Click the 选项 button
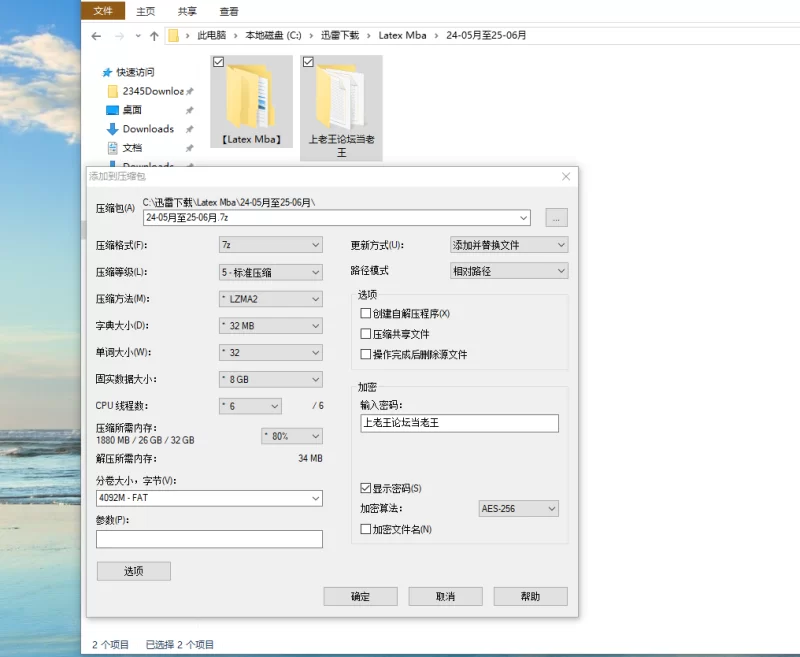This screenshot has height=657, width=800. pyautogui.click(x=134, y=571)
